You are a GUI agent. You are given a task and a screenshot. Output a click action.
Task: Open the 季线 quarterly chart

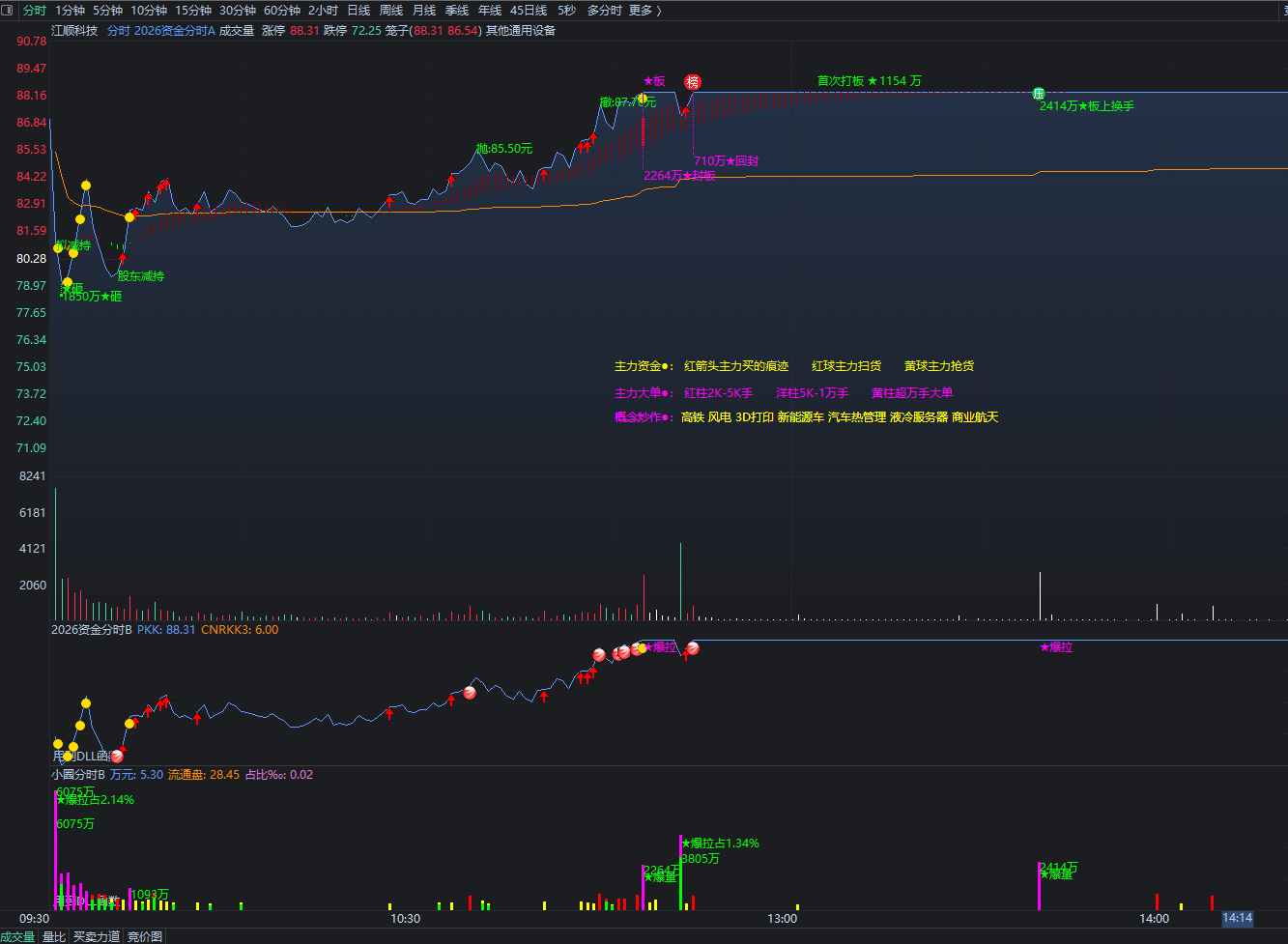pos(457,11)
